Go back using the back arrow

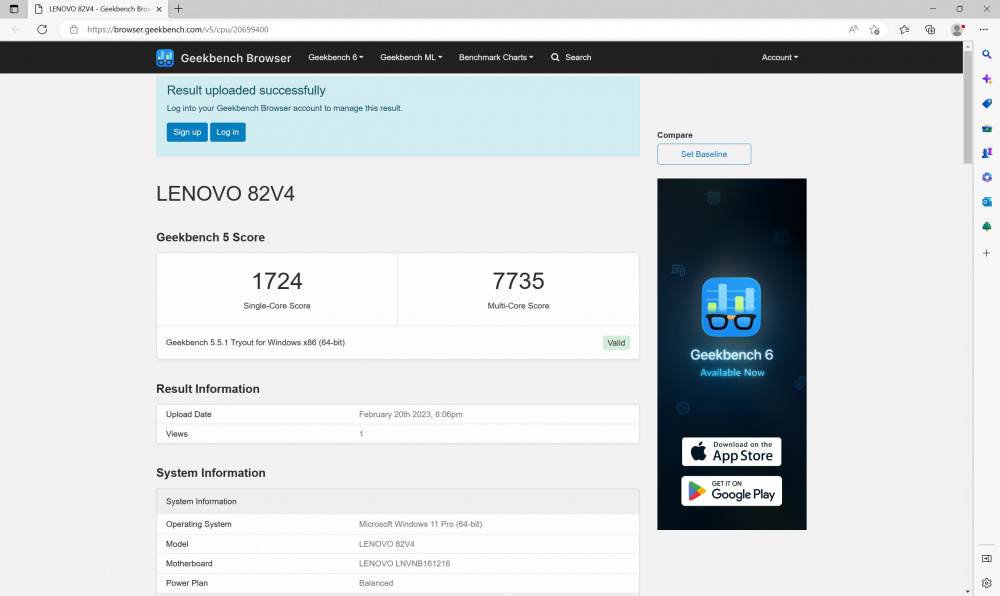coord(17,29)
